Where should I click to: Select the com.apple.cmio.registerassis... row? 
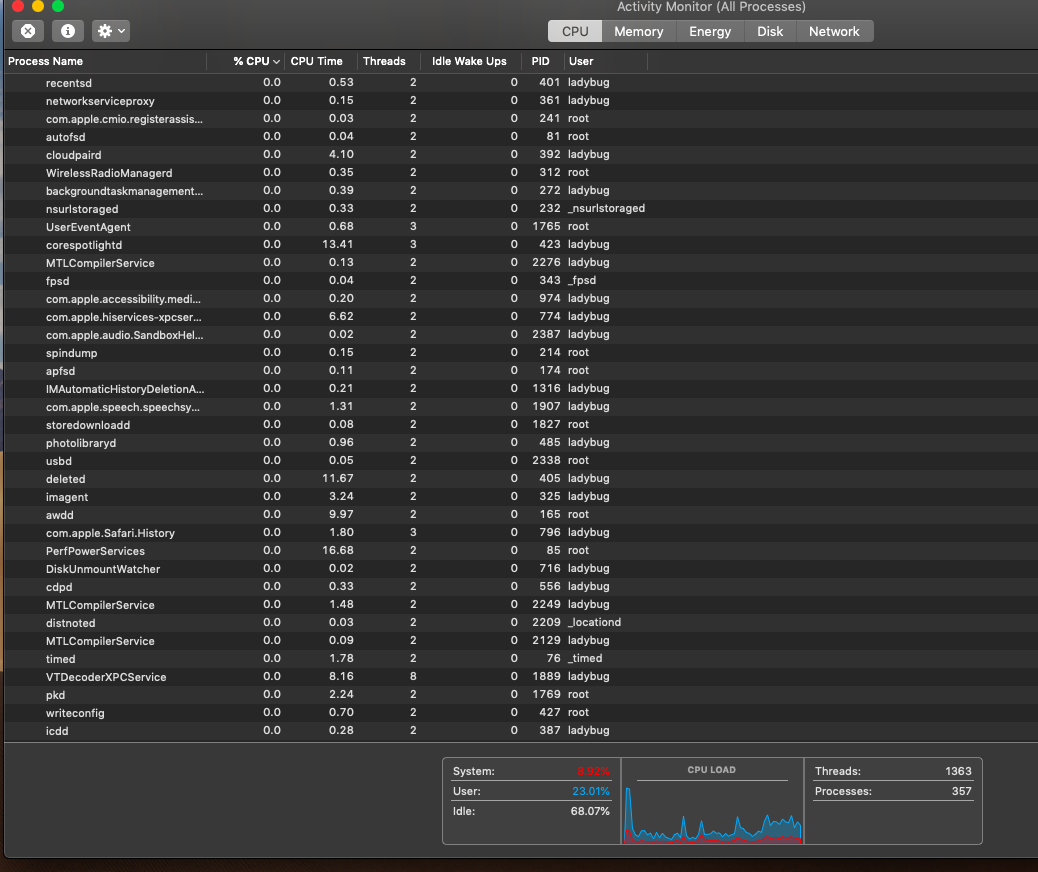(521, 119)
